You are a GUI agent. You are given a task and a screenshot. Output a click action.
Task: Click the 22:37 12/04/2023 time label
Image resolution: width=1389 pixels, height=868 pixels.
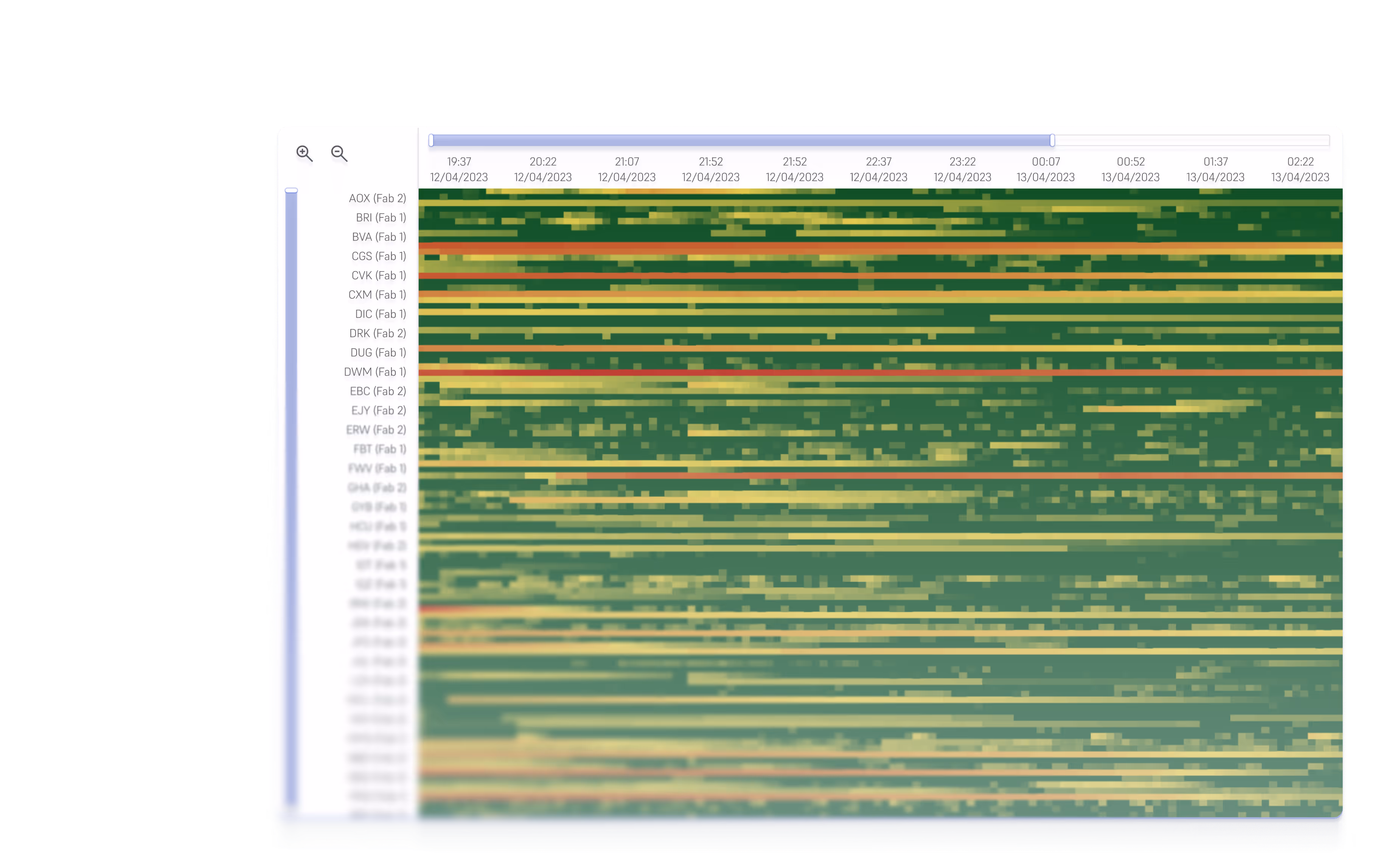(x=878, y=169)
